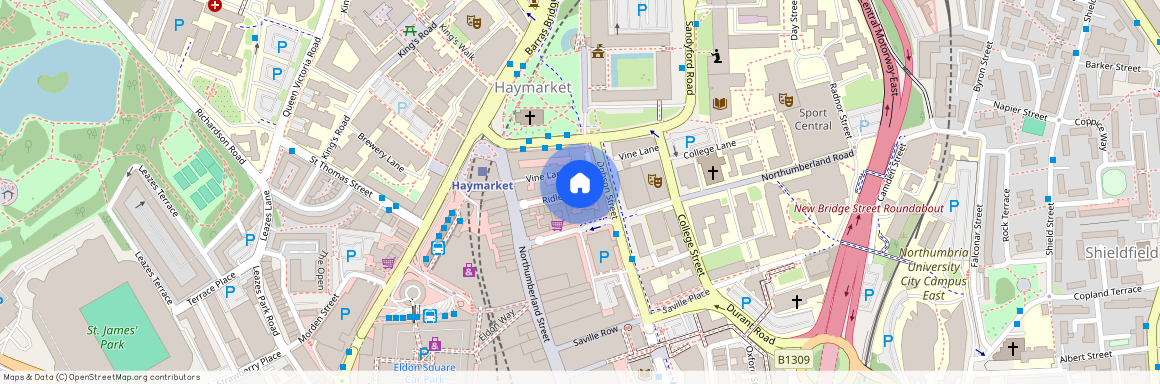Click the parking icon left of Falconar Street
This screenshot has width=1160, height=384.
(x=954, y=206)
